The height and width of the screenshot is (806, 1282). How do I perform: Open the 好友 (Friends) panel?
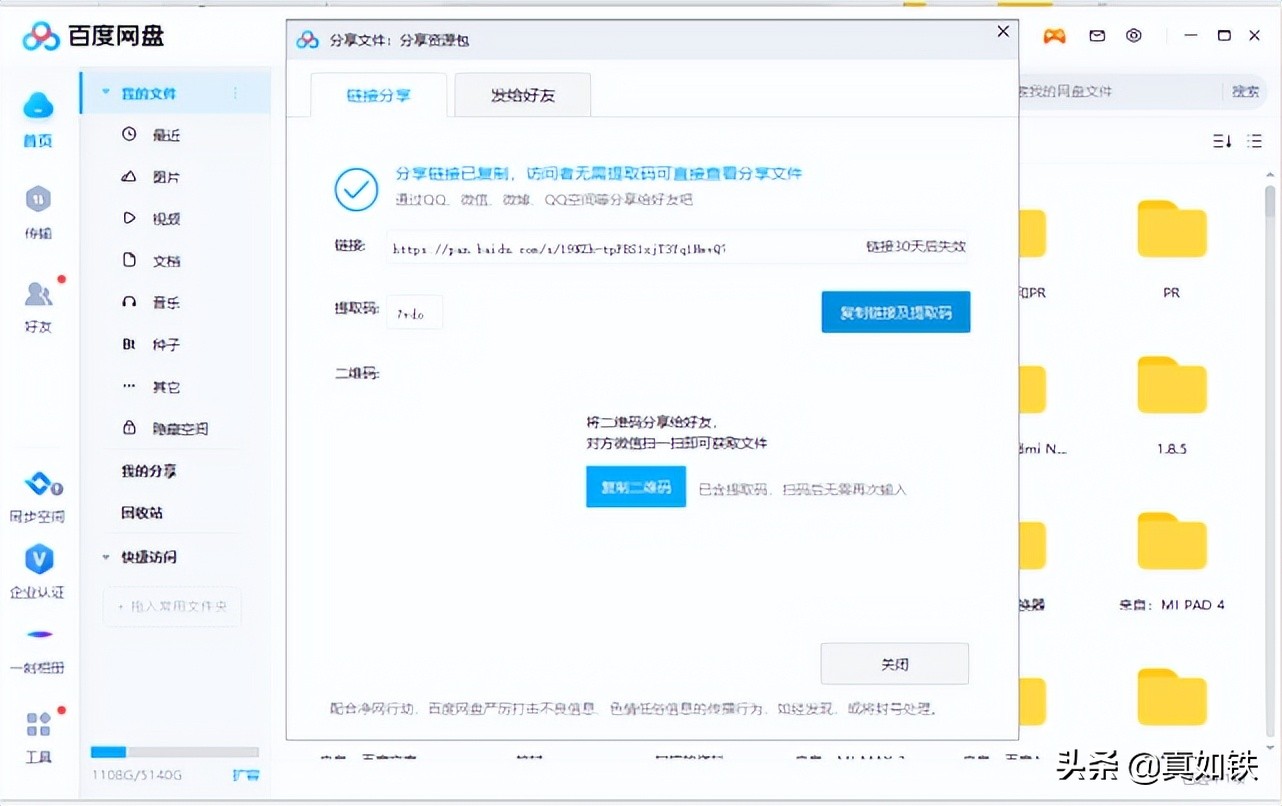[38, 303]
